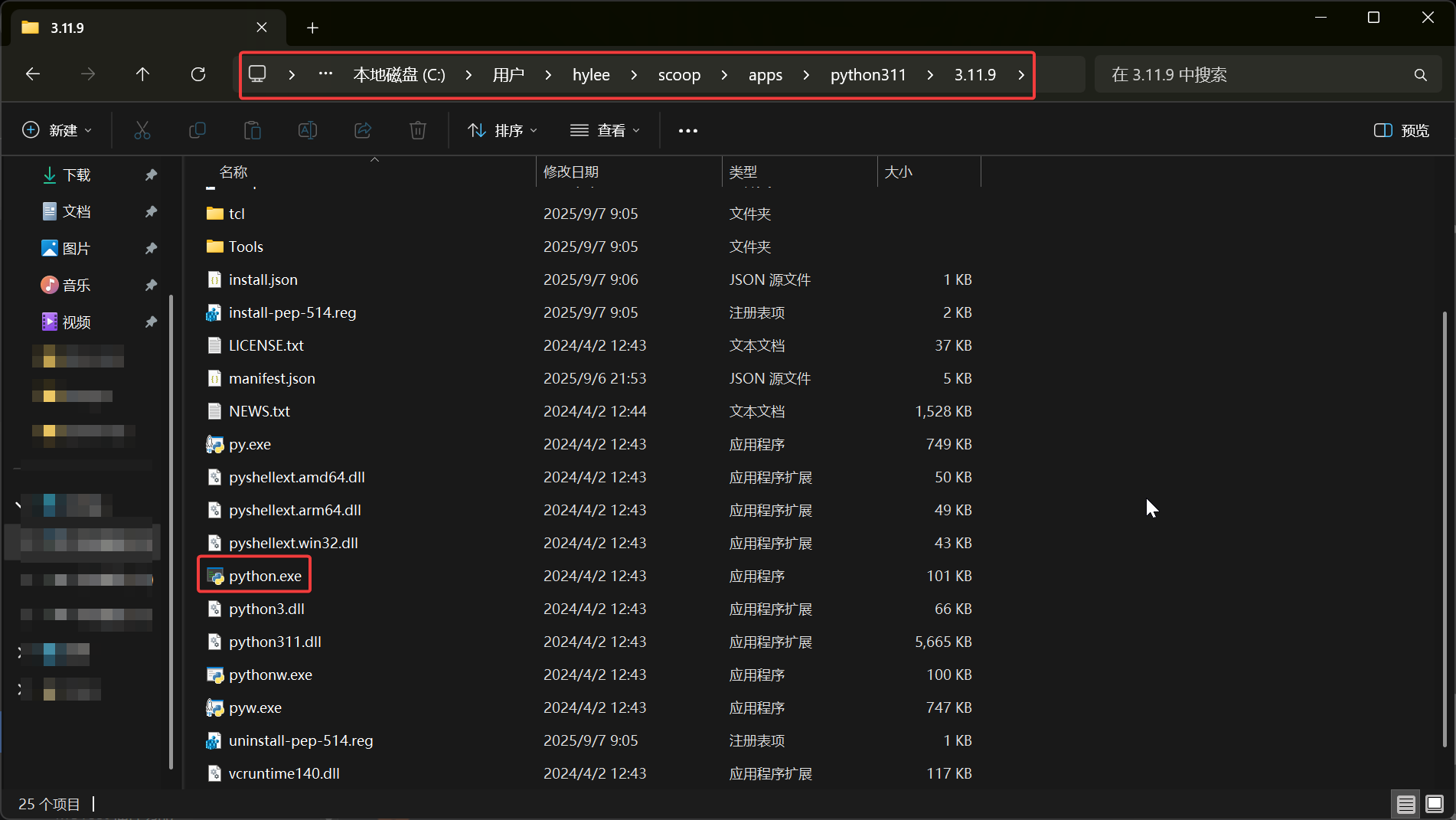This screenshot has height=820, width=1456.
Task: Switch to details view in status bar
Action: pyautogui.click(x=1405, y=804)
